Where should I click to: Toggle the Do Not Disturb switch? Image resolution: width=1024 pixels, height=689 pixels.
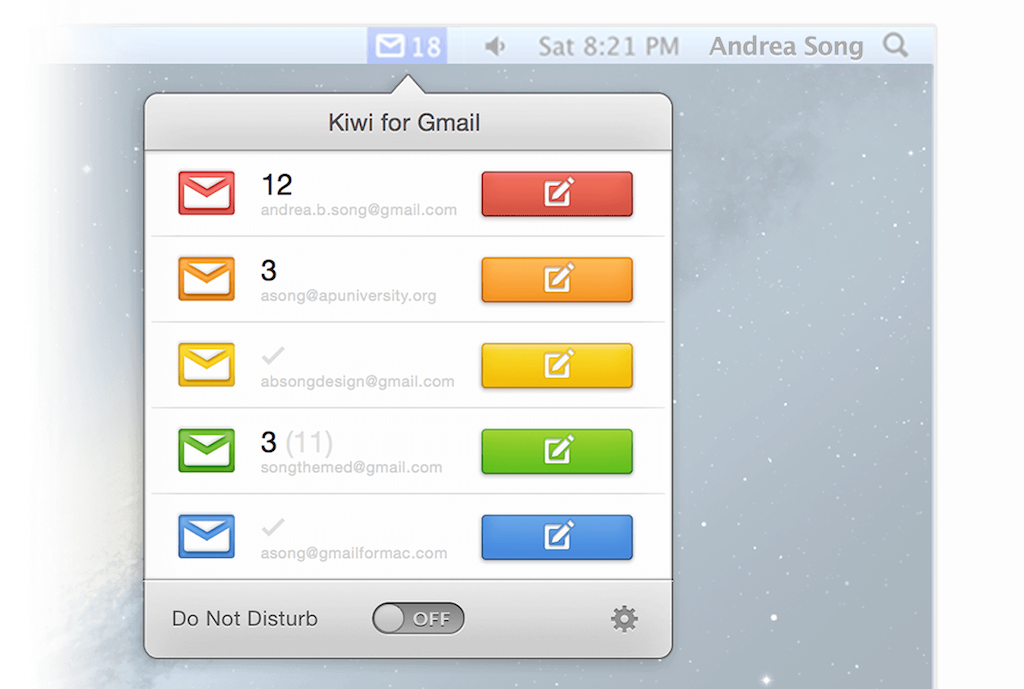(x=418, y=618)
